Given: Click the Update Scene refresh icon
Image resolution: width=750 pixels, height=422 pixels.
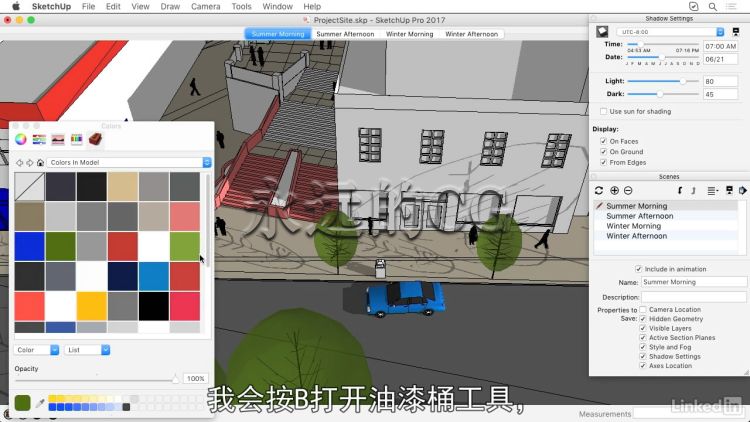Looking at the screenshot, I should 599,190.
